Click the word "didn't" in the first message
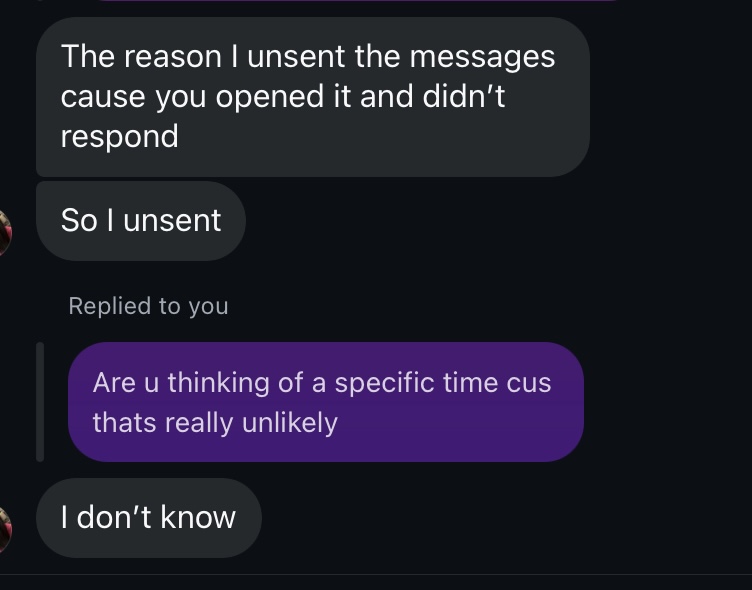Screen dimensions: 752x590 464,96
